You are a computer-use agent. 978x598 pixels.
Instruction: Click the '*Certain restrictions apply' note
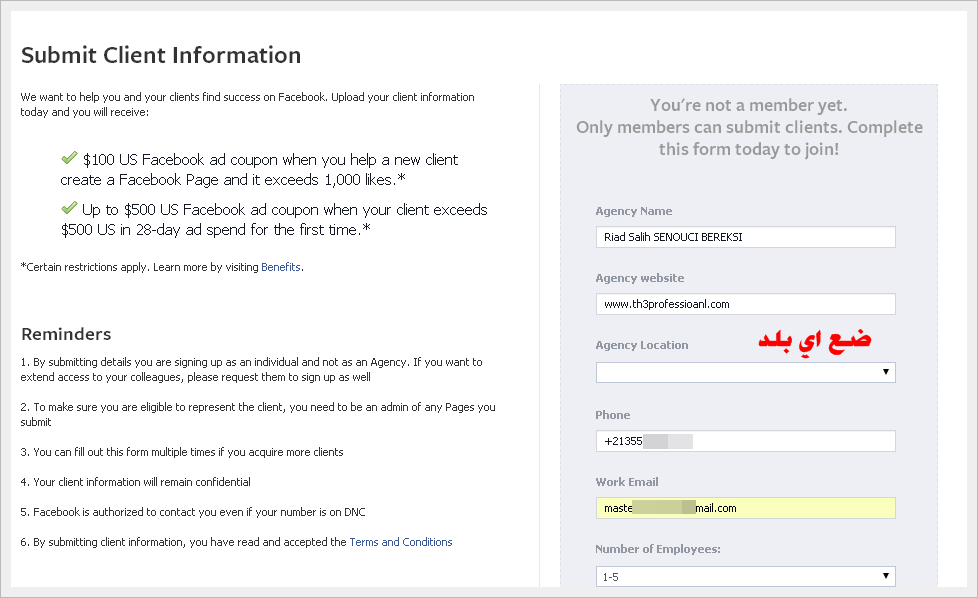point(162,267)
